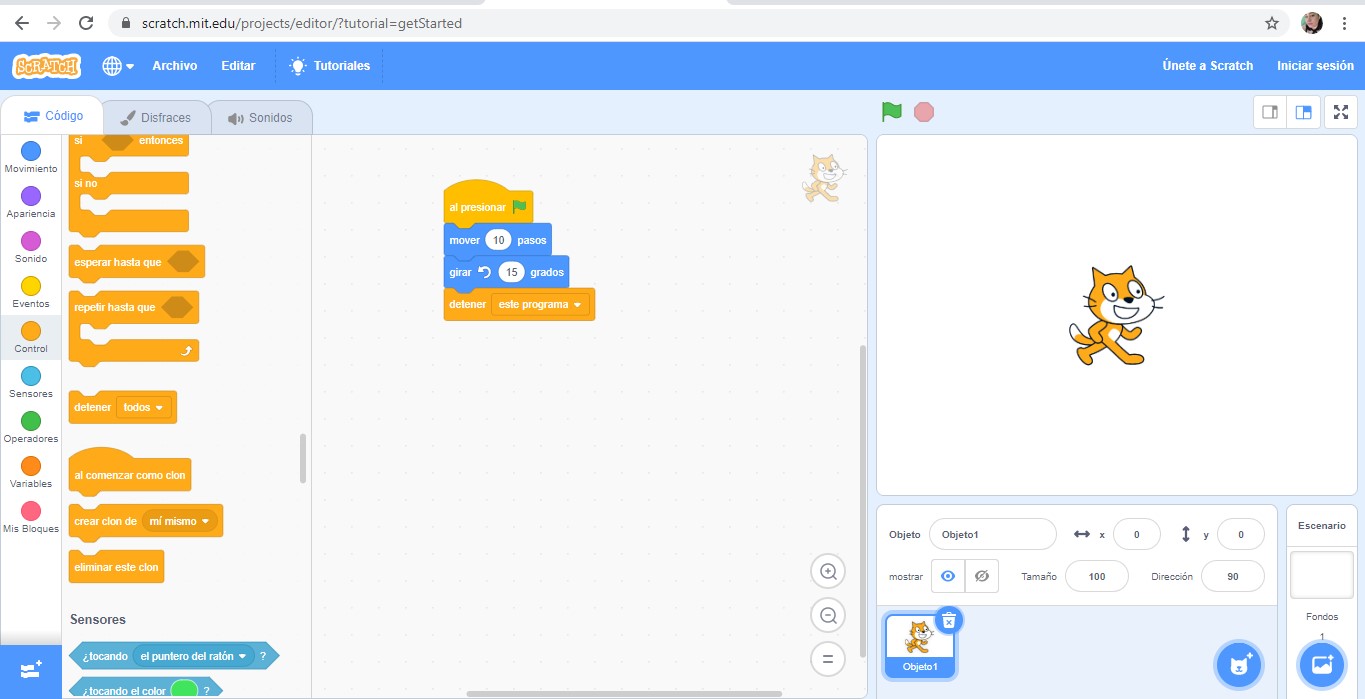The width and height of the screenshot is (1365, 699).
Task: Click the x position field
Action: pos(1136,535)
